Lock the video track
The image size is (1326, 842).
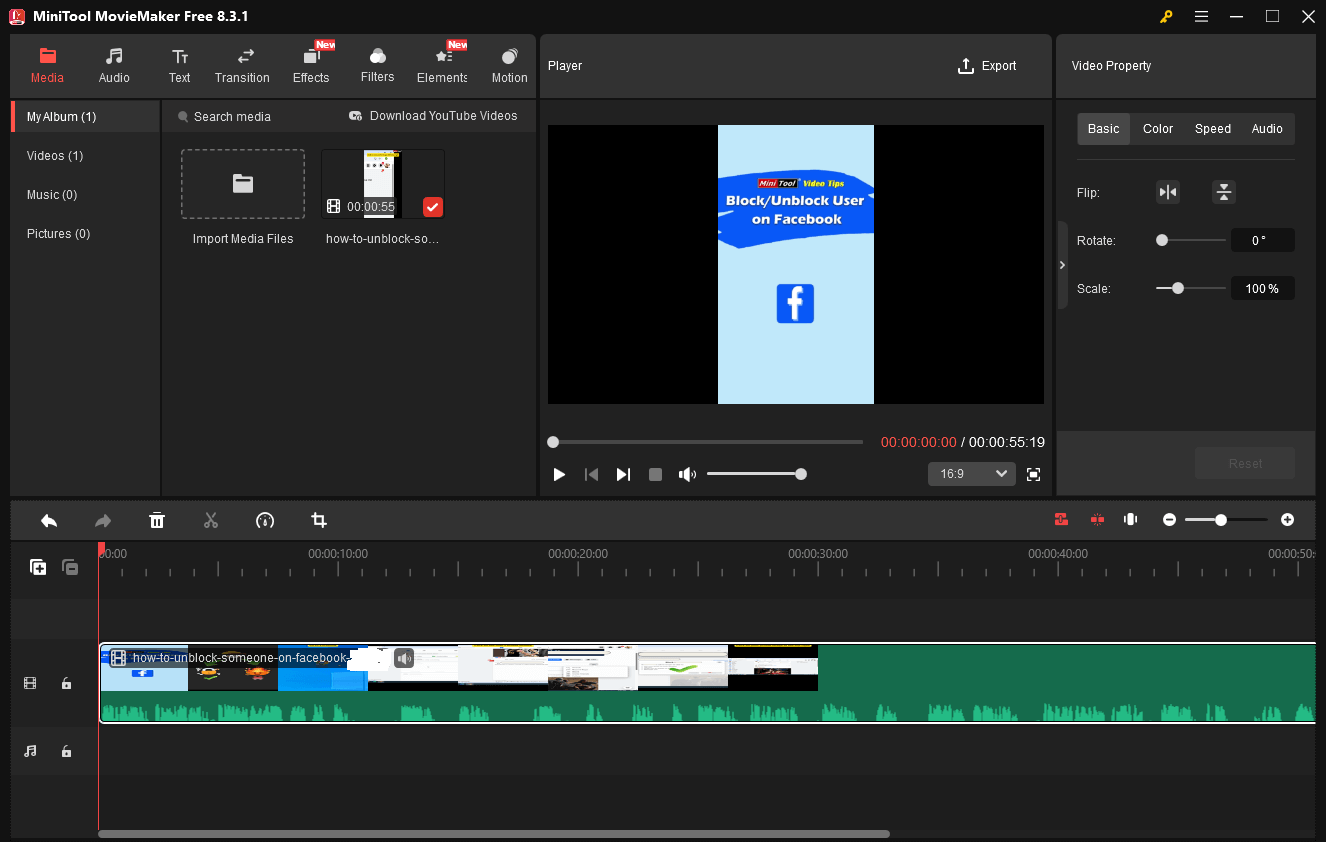(66, 684)
